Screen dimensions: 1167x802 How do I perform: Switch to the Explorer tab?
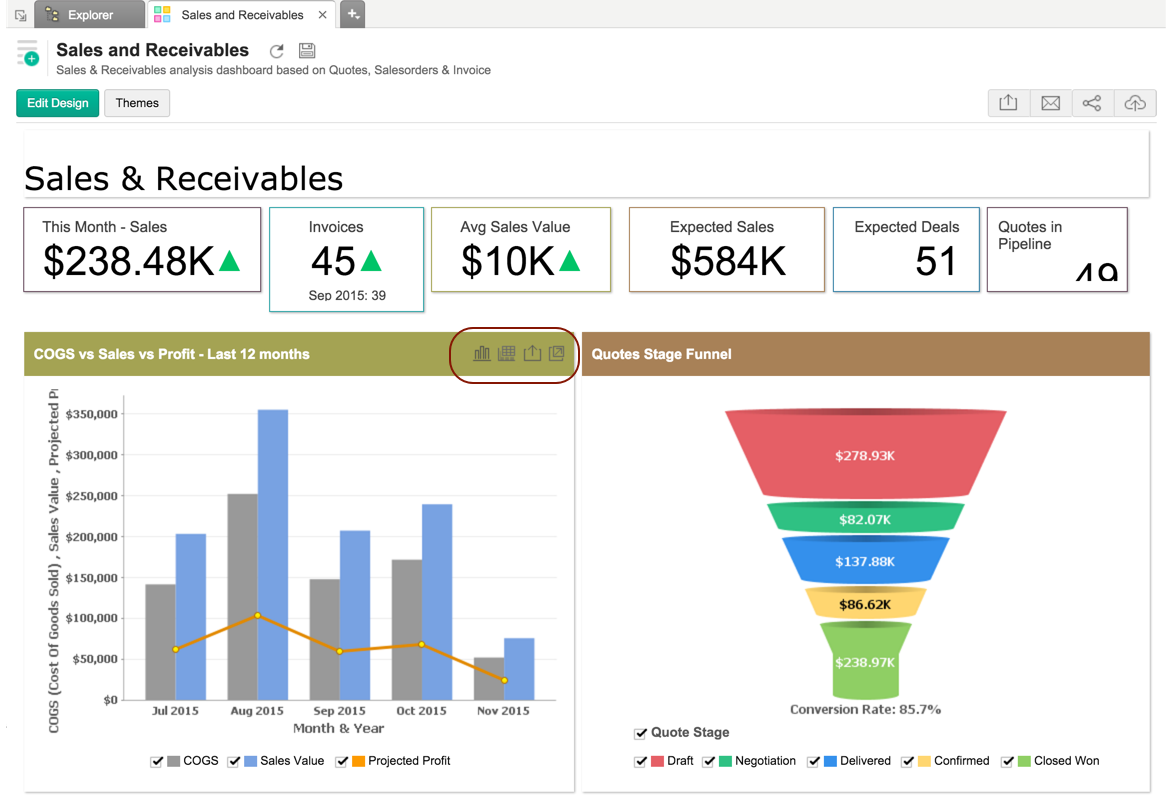point(90,15)
